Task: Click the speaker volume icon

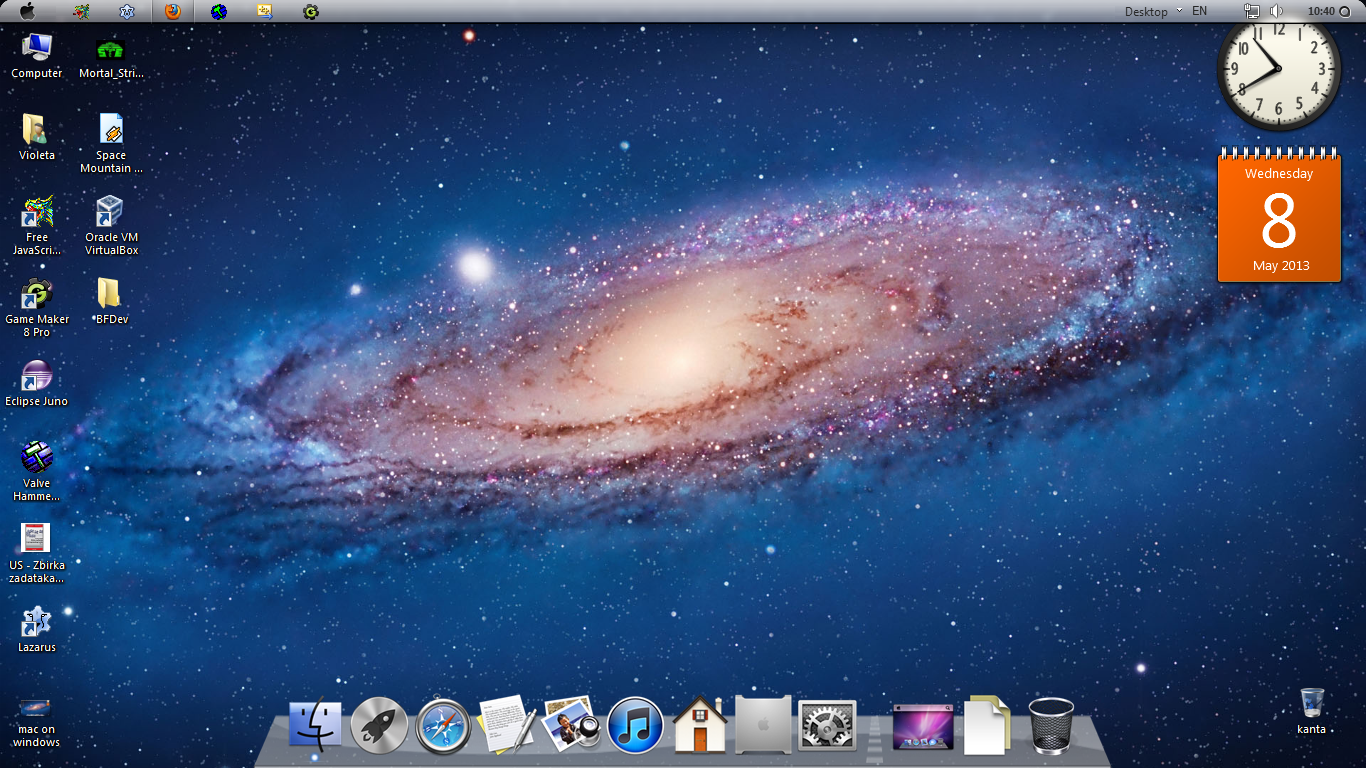Action: coord(1276,11)
